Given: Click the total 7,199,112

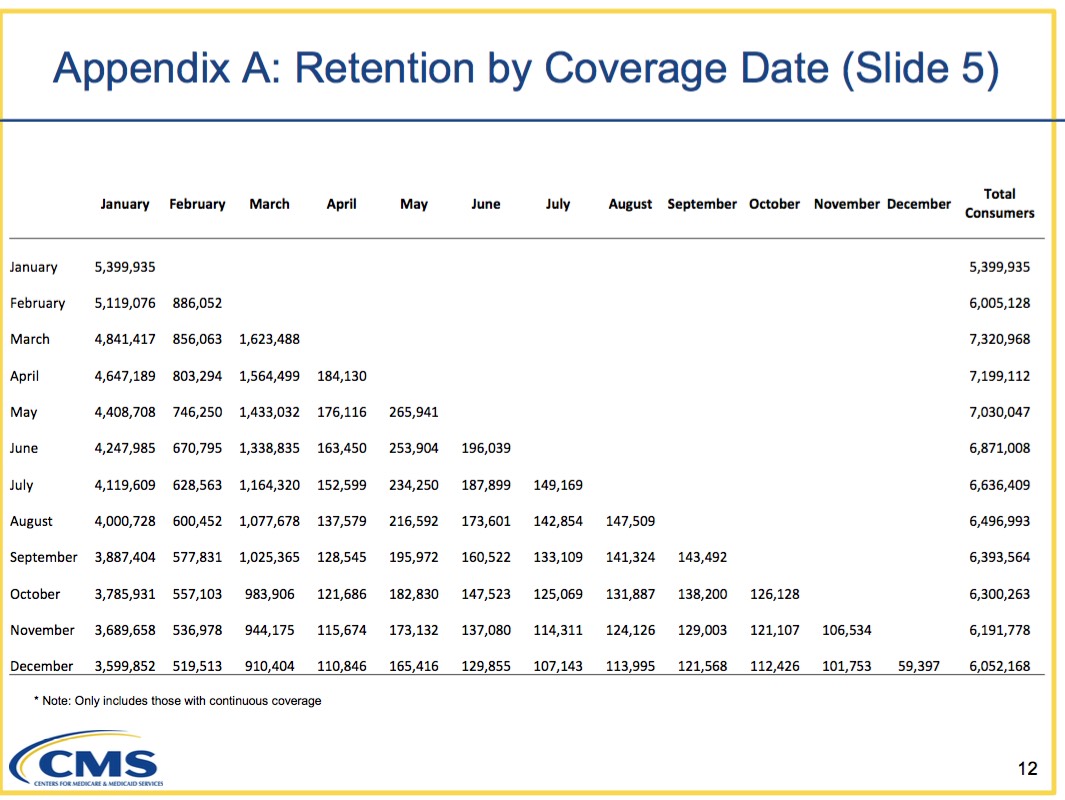Looking at the screenshot, I should 999,376.
